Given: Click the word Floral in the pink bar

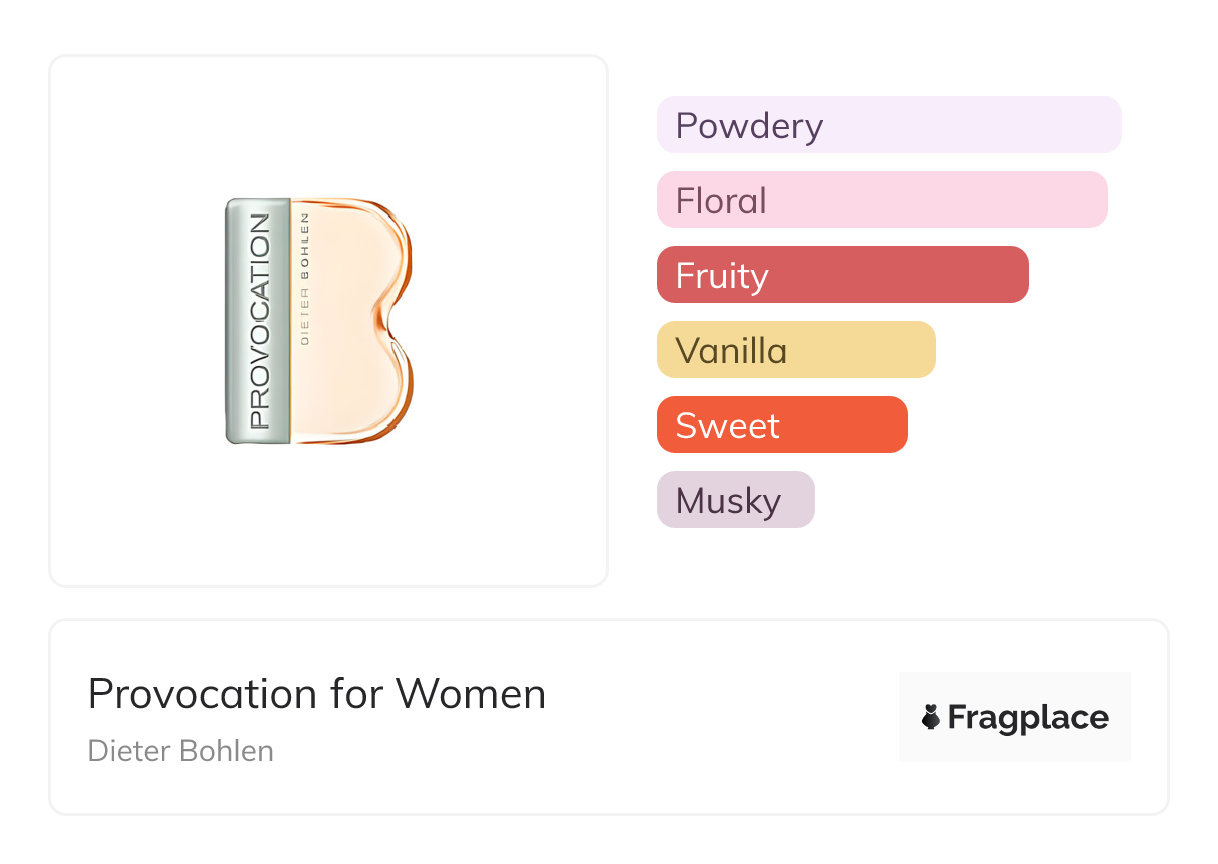Looking at the screenshot, I should tap(721, 200).
